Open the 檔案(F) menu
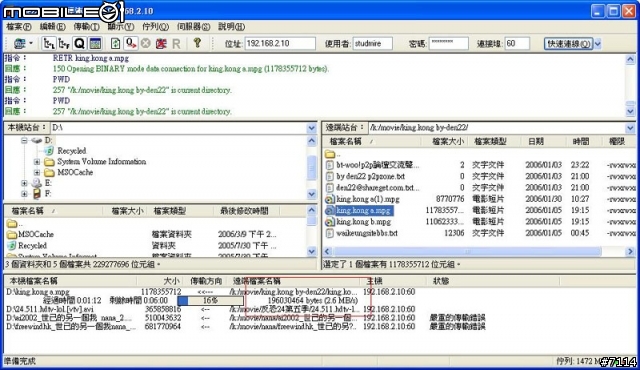This screenshot has width=640, height=370. pyautogui.click(x=19, y=27)
